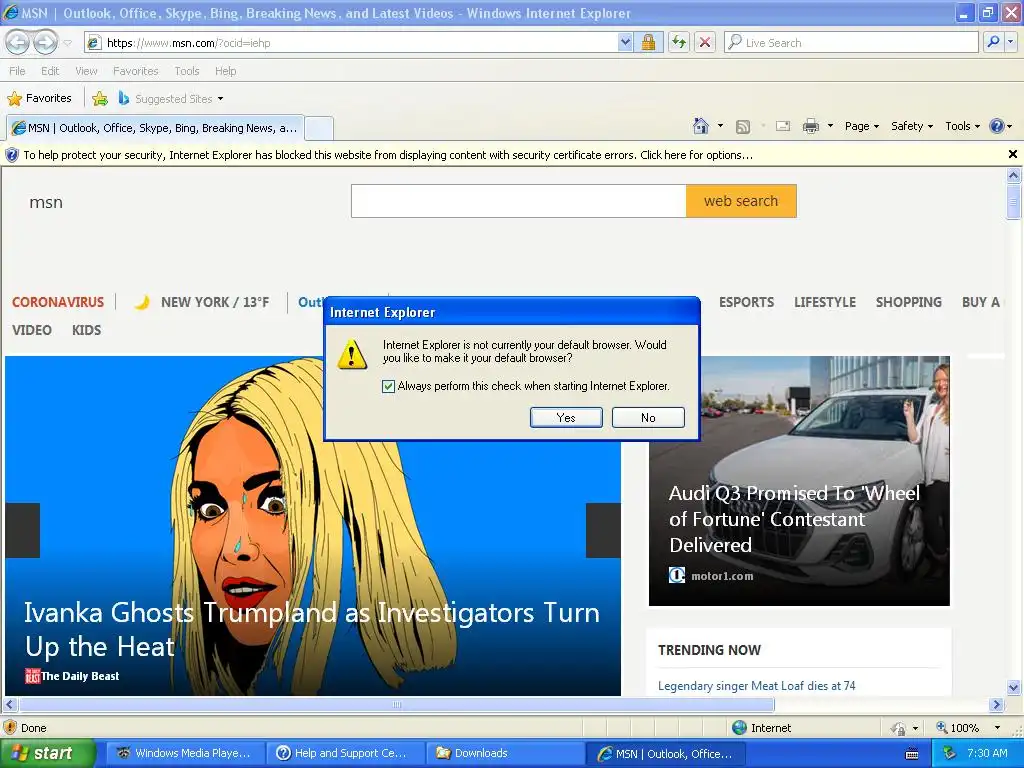Switch to Downloads folder taskbar item
Screen dimensions: 1024x768
[506, 754]
